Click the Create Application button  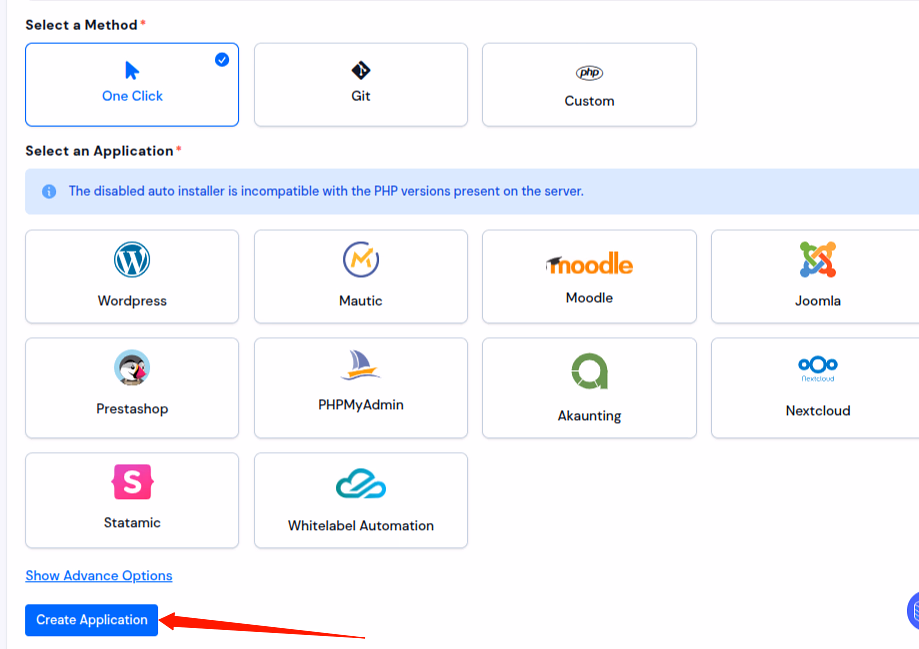point(91,620)
